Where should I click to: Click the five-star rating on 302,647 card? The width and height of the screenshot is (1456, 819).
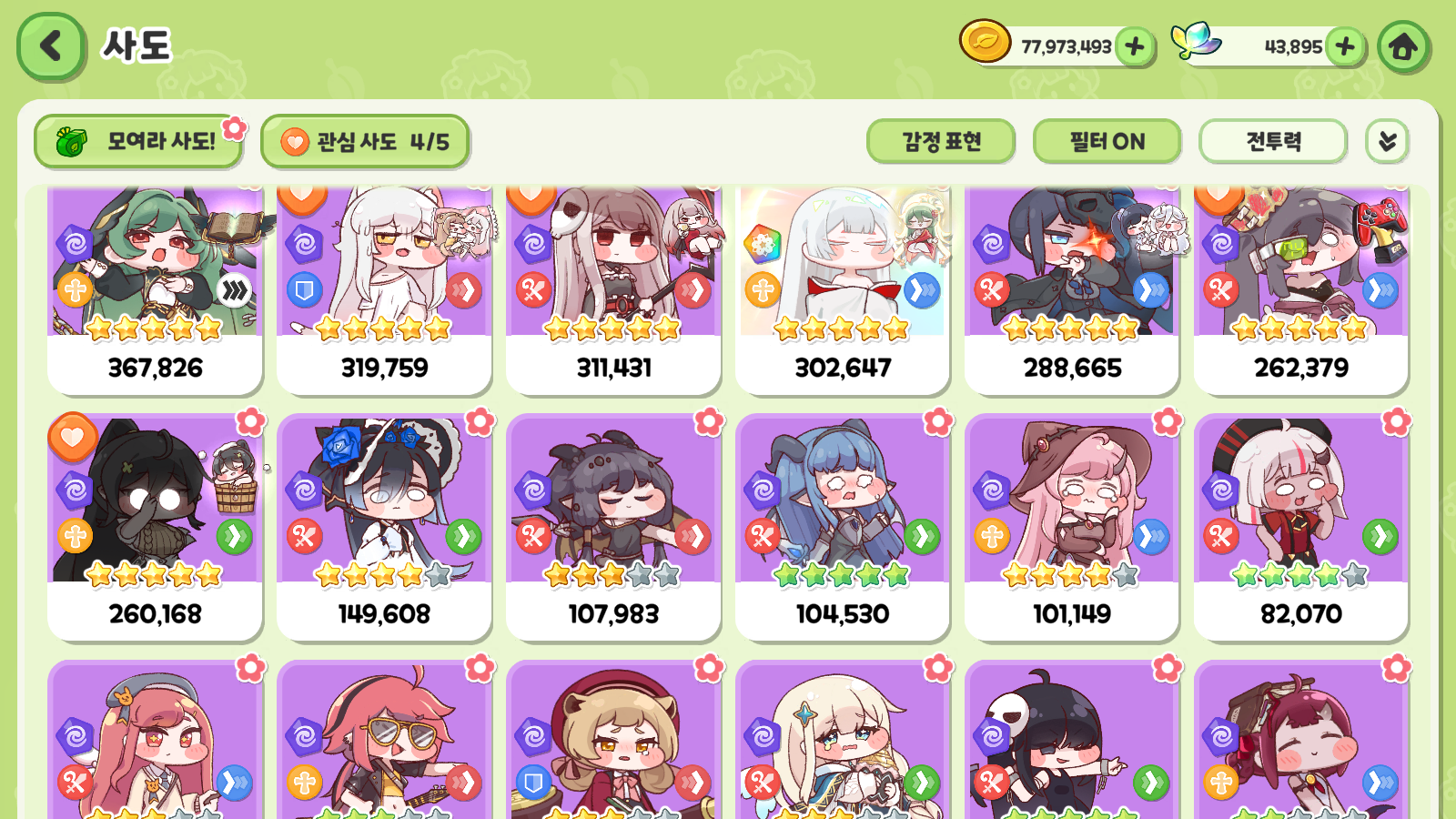(x=843, y=329)
